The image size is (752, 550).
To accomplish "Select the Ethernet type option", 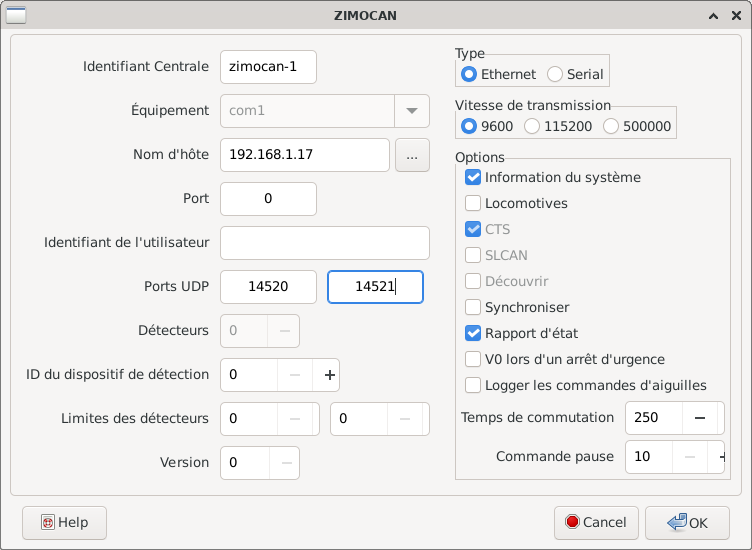I will click(469, 74).
